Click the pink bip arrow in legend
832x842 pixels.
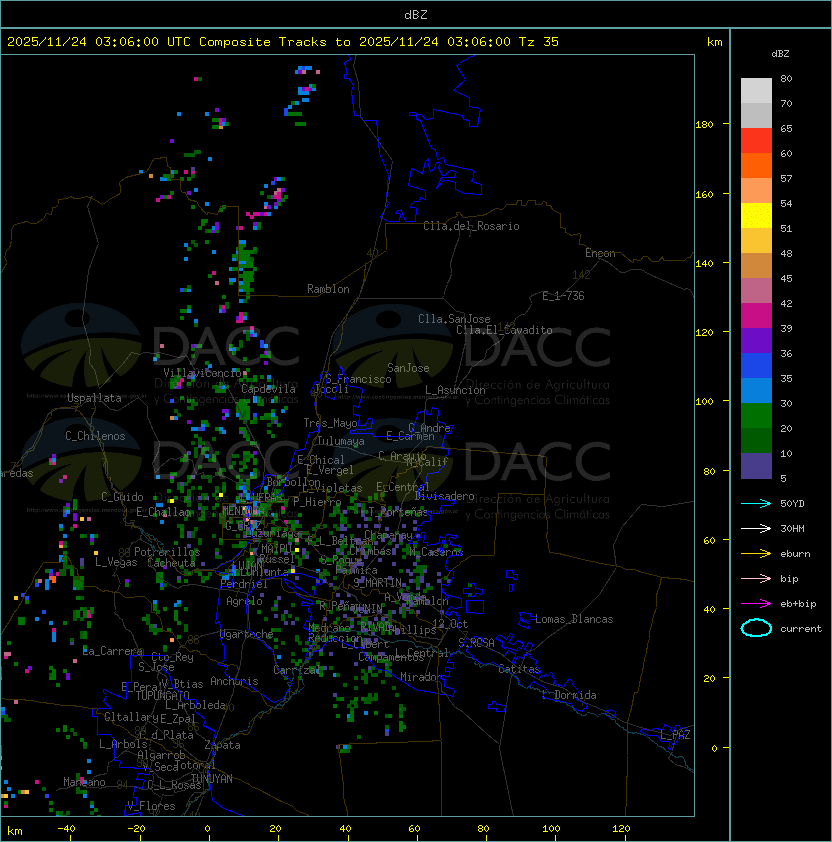tap(756, 578)
